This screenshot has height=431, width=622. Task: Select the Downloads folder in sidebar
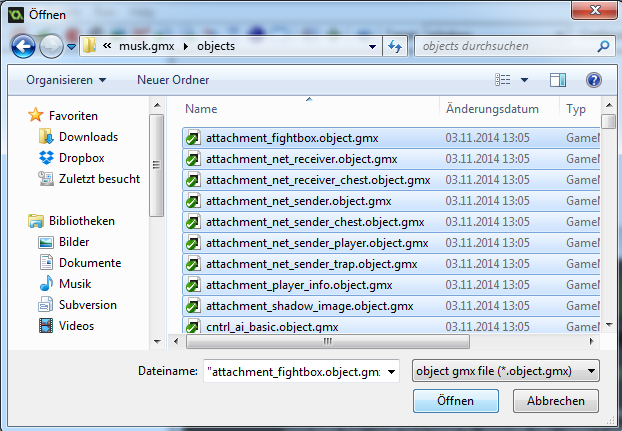point(88,137)
